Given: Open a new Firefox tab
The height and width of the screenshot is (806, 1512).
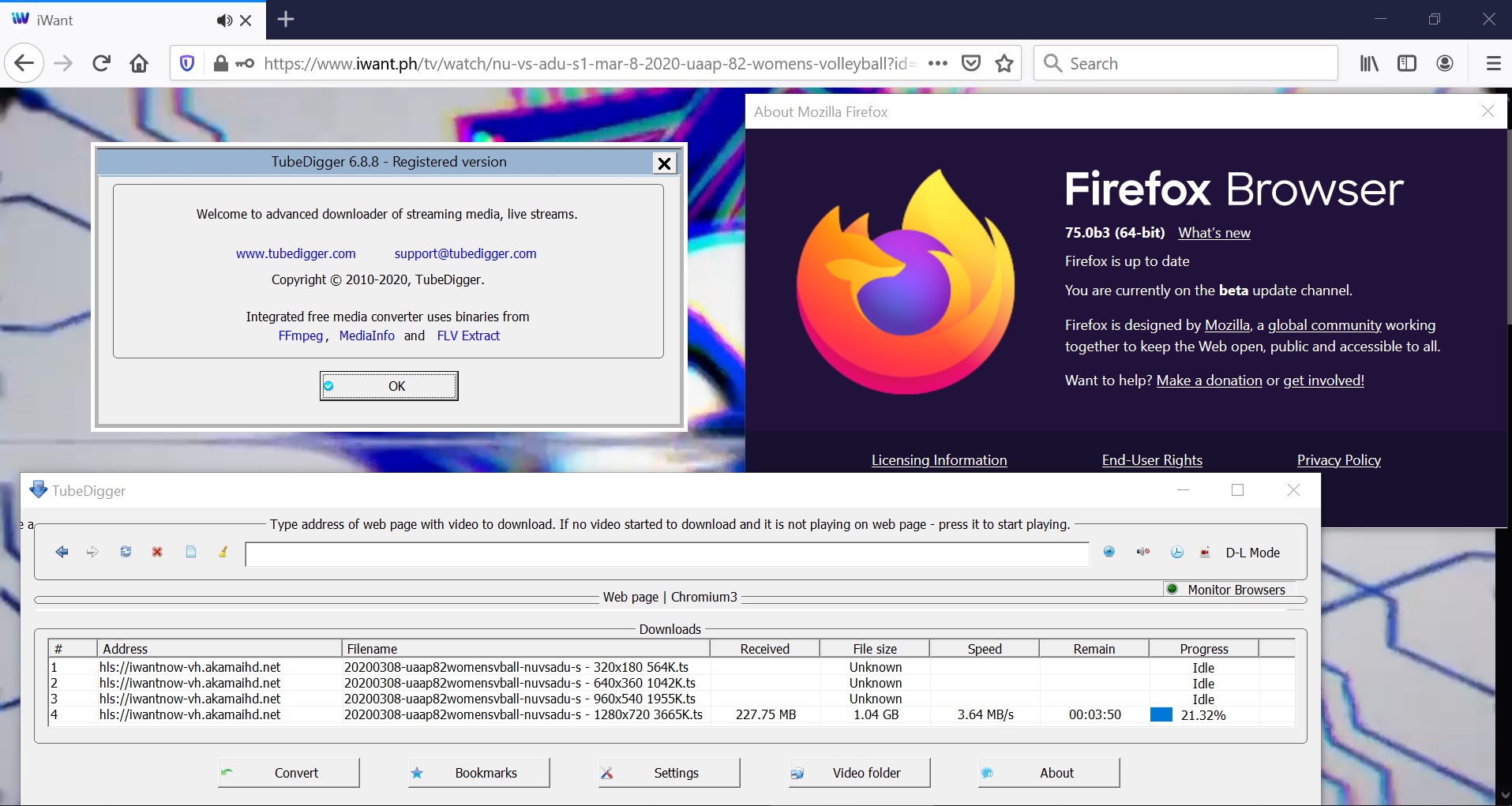Looking at the screenshot, I should coord(286,20).
